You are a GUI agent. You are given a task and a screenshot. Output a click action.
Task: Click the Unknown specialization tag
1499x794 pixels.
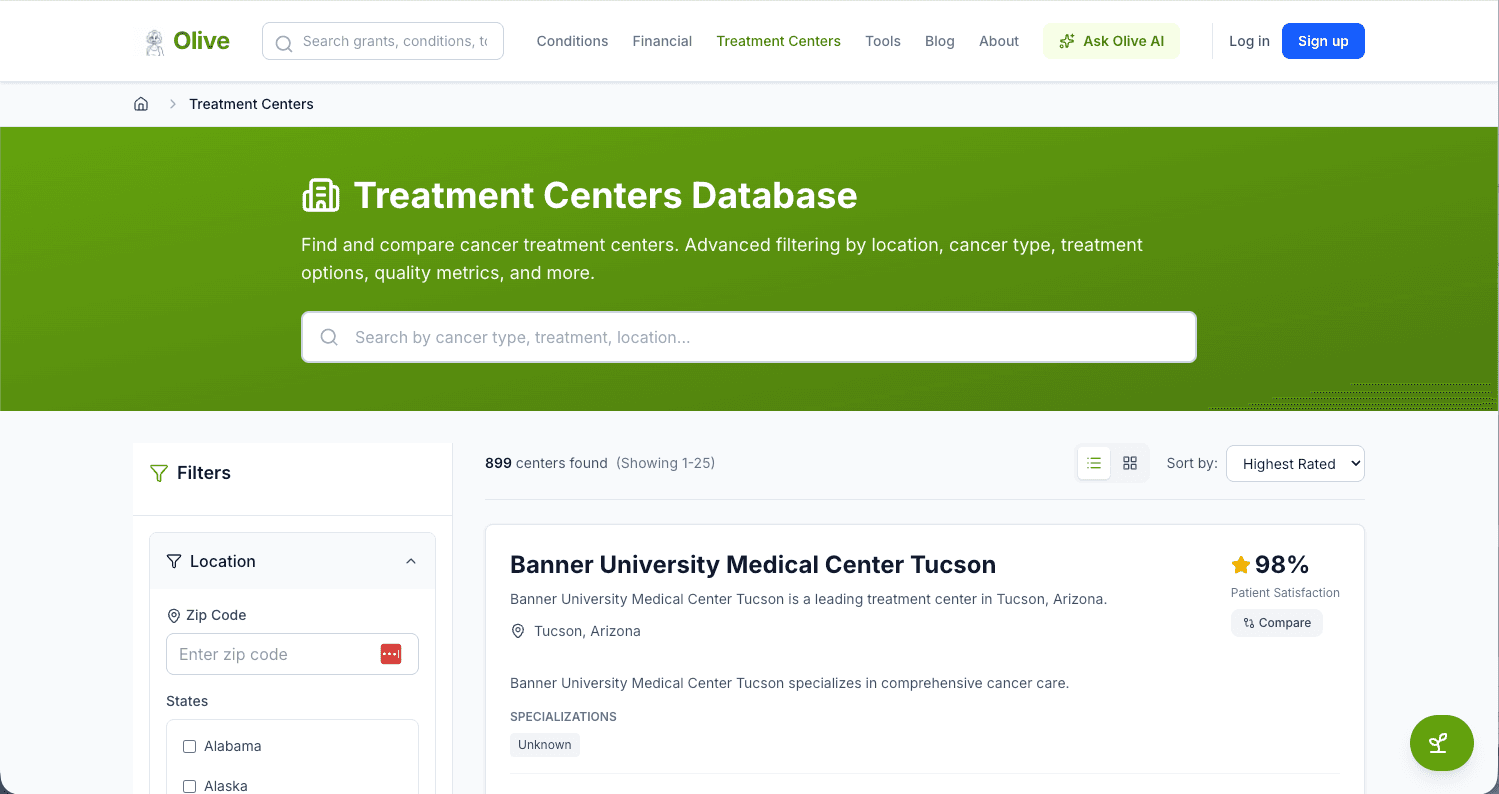545,745
